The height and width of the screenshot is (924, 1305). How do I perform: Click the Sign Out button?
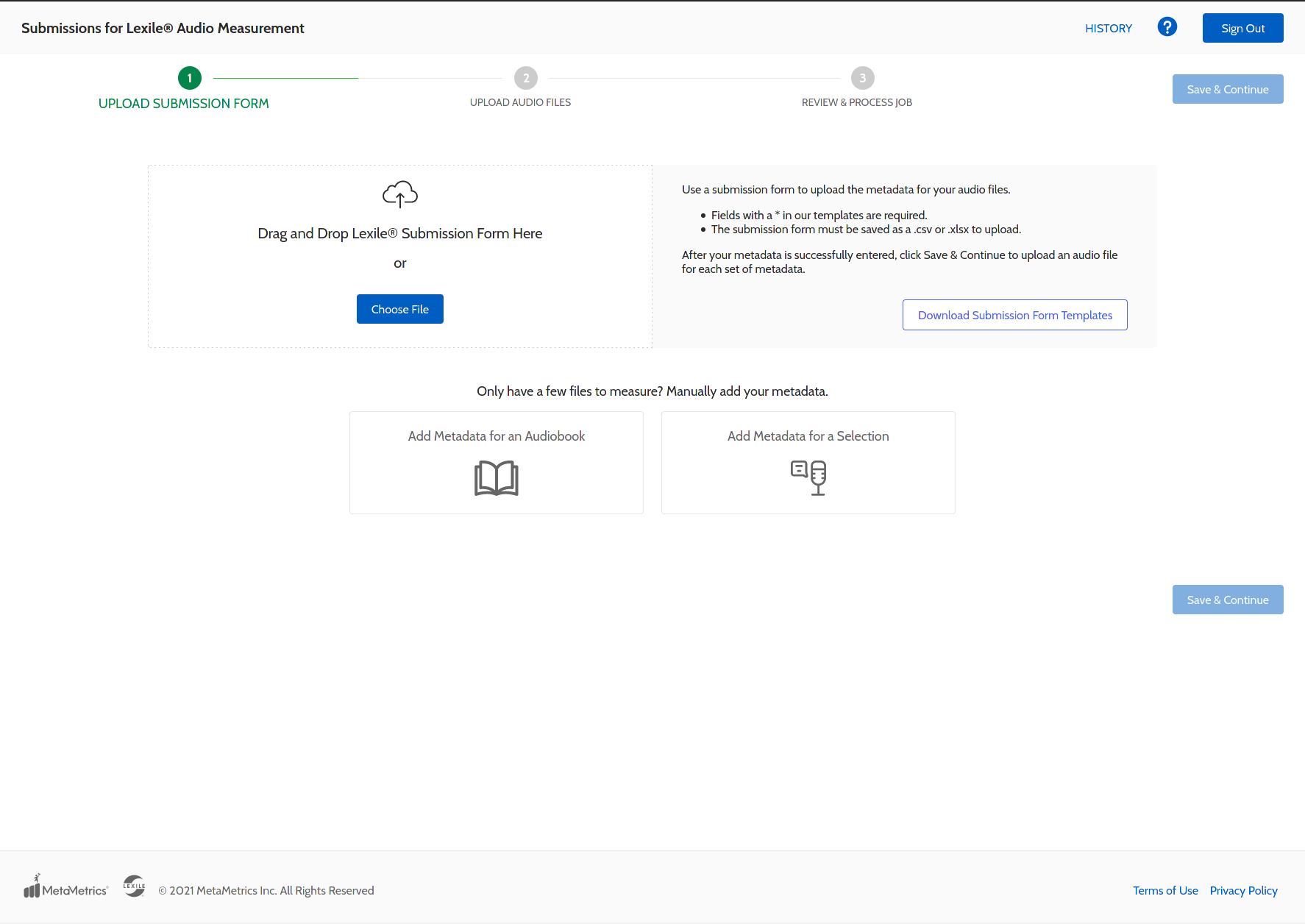[1243, 28]
